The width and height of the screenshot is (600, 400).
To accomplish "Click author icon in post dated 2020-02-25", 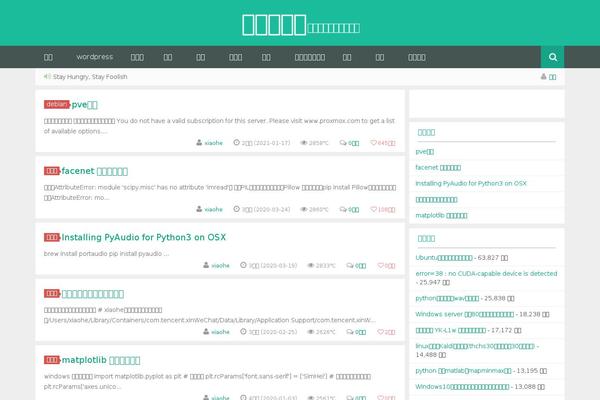I will 206,331.
